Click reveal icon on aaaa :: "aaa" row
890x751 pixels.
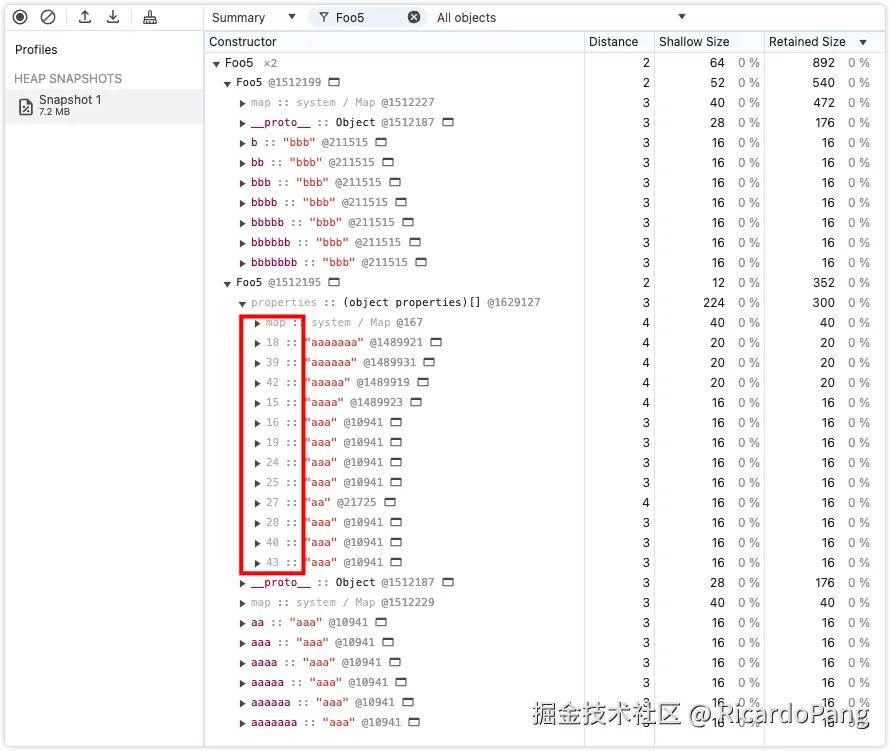coord(395,662)
